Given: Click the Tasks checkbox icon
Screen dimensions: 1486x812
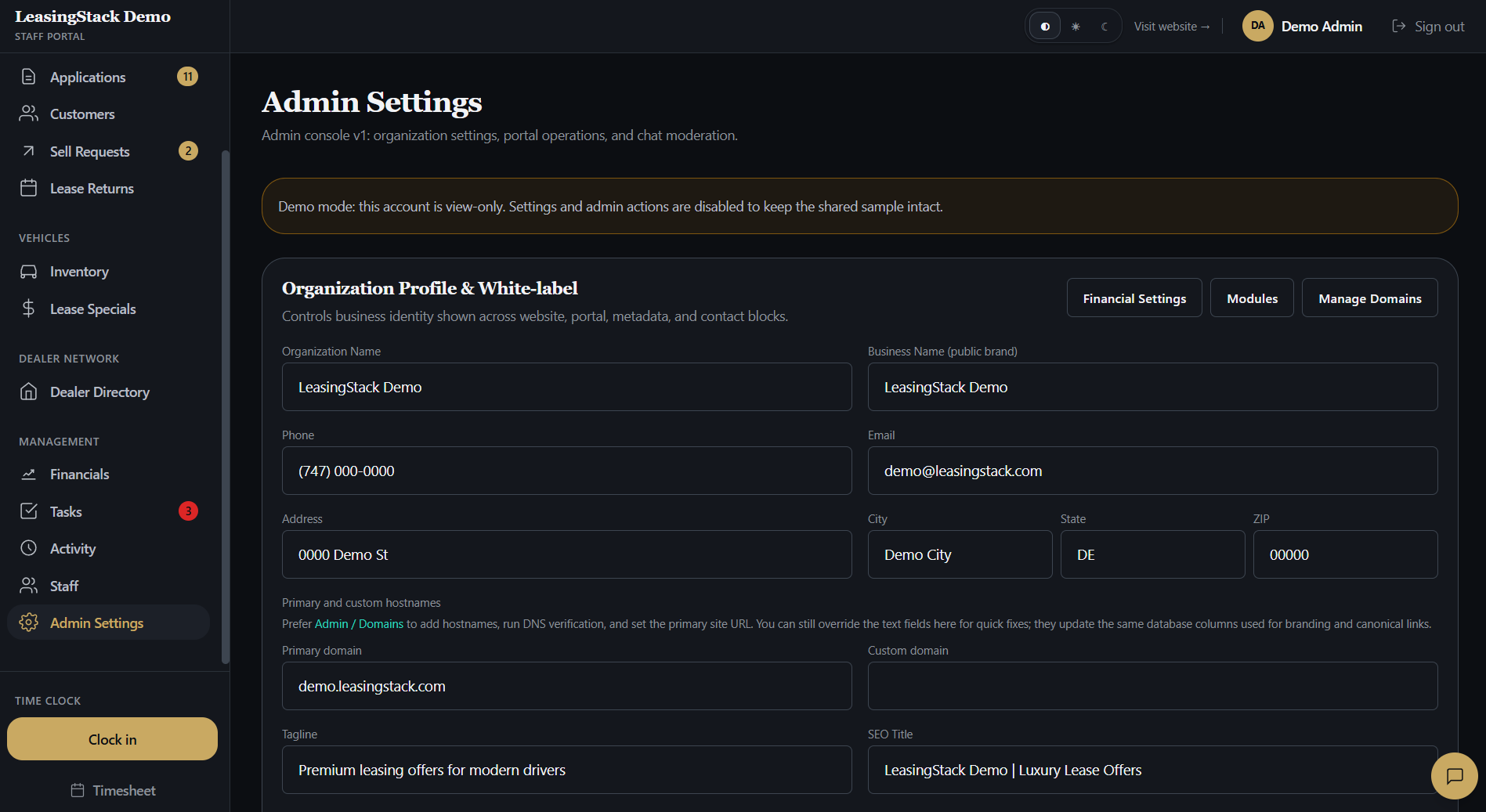Looking at the screenshot, I should tap(29, 511).
